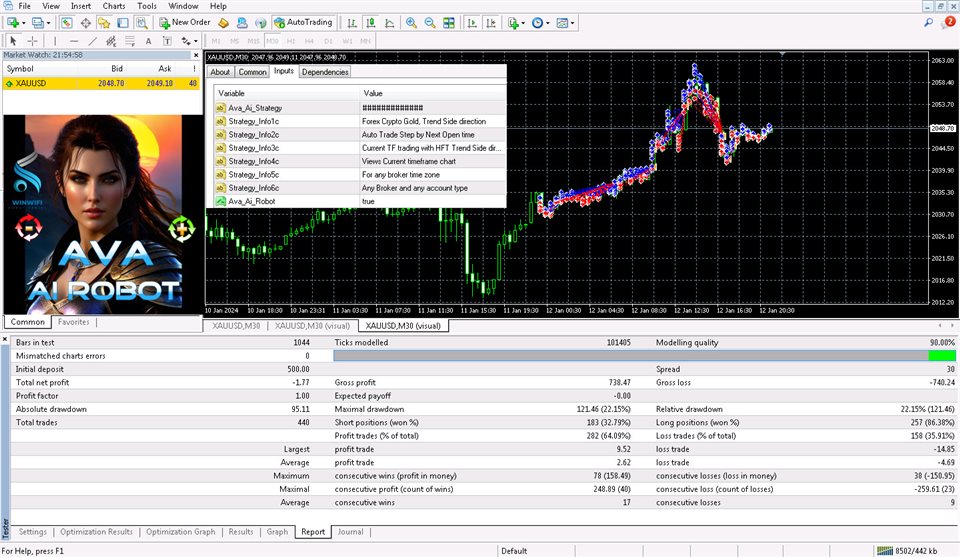Screen dimensions: 960x557
Task: Select the Favorites tab under Market Watch
Action: pos(73,322)
